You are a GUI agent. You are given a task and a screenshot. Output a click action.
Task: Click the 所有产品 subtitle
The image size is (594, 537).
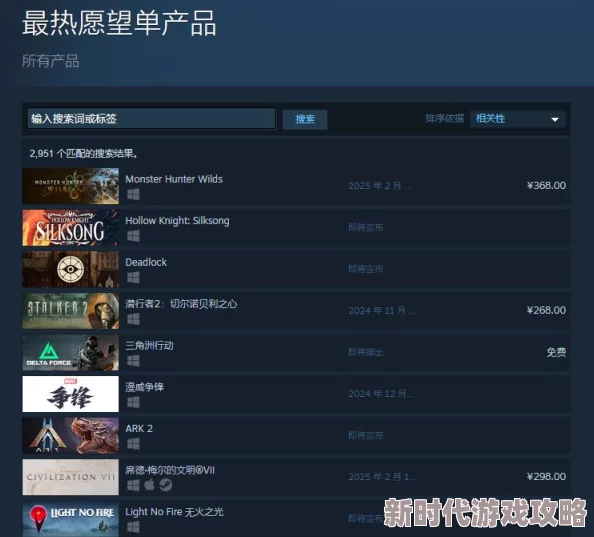(50, 61)
